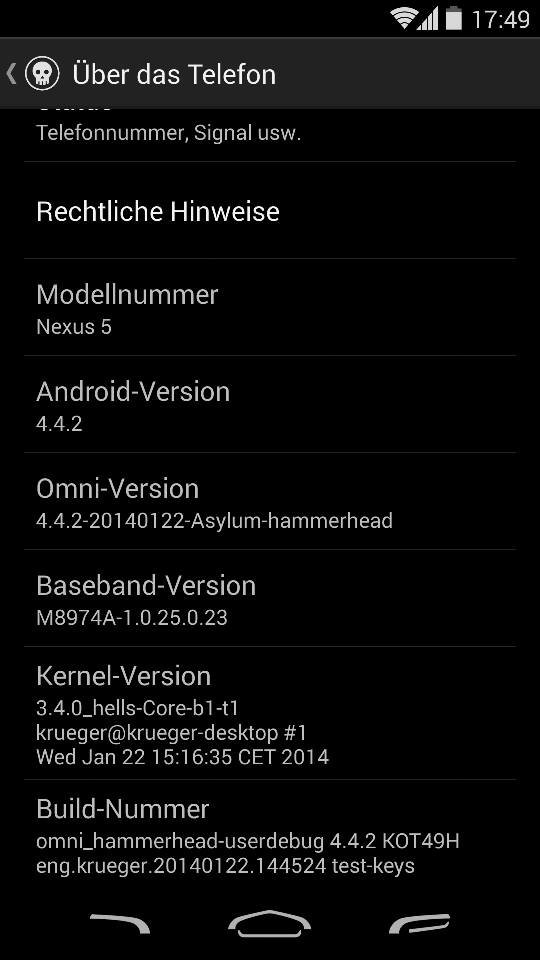Viewport: 540px width, 960px height.
Task: Tap the Back navigation bar button
Action: pos(120,923)
